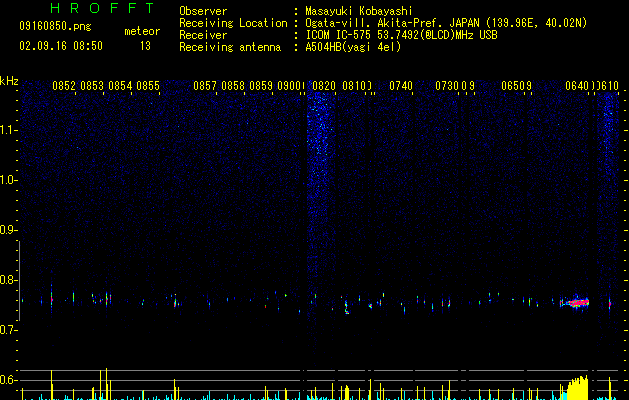Click the date stamp 02.09.16 08:50
Image resolution: width=629 pixels, height=400 pixels.
[61, 46]
